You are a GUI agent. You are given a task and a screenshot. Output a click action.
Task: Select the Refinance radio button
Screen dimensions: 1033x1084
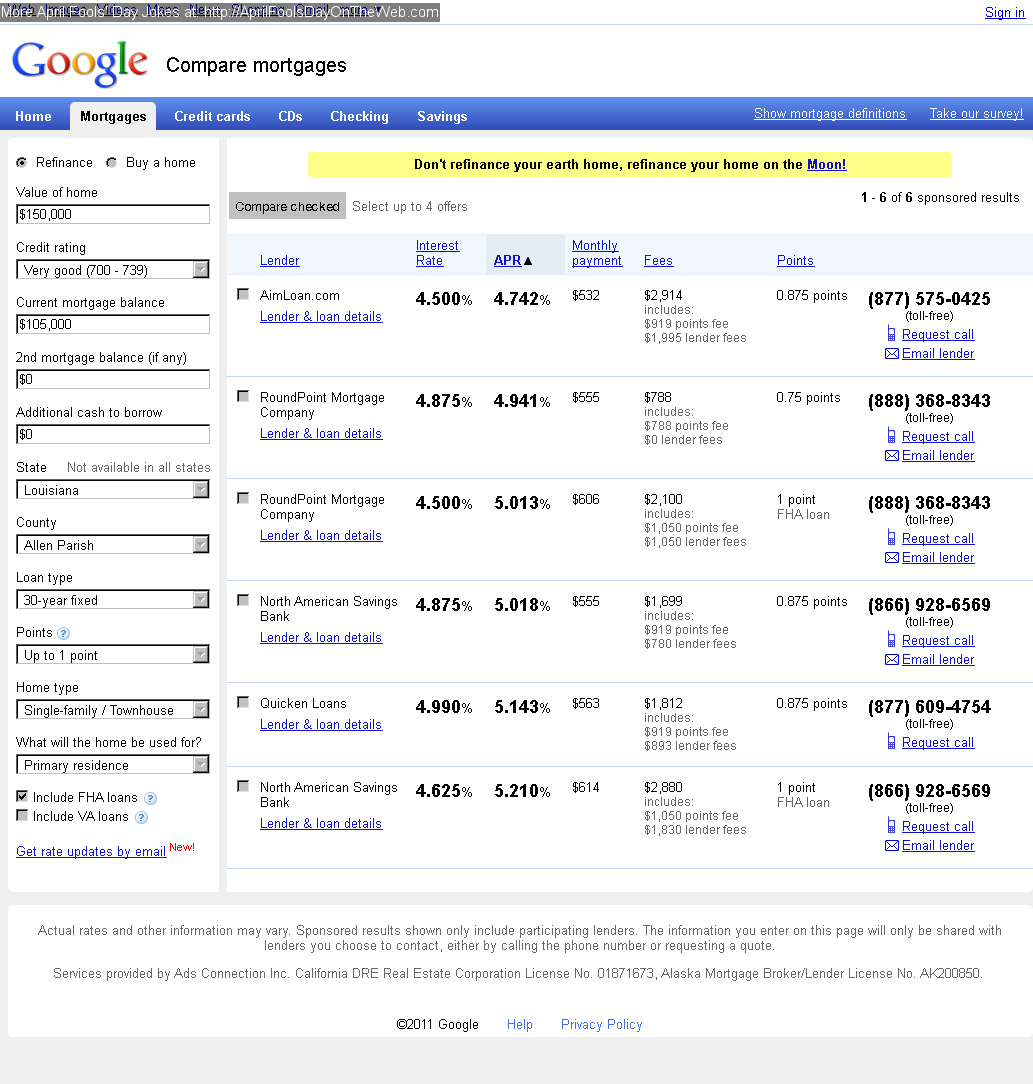[22, 162]
